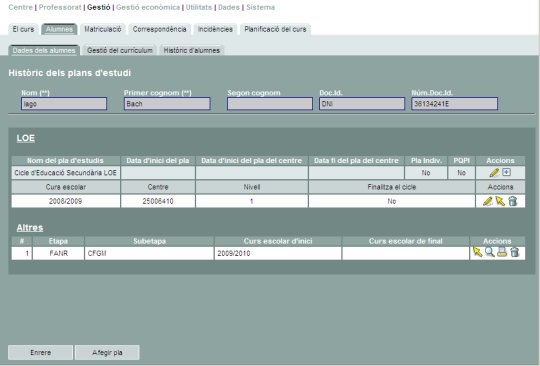Click the Afegir pla button
This screenshot has width=540, height=366.
point(107,353)
